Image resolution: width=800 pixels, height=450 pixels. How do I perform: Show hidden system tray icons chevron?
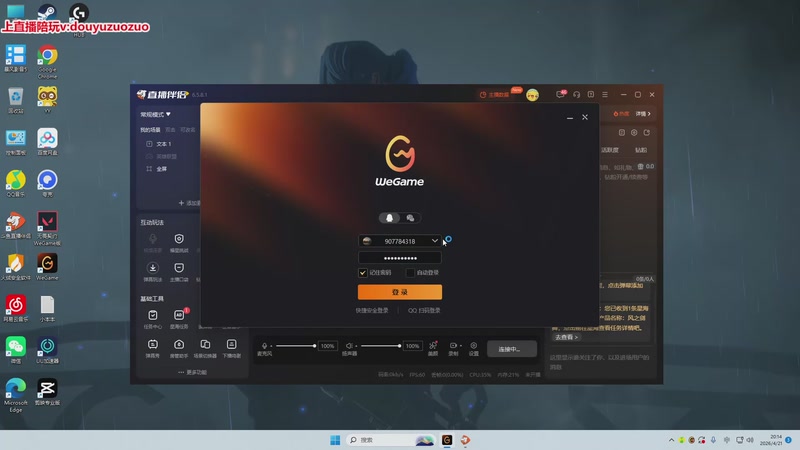[671, 440]
